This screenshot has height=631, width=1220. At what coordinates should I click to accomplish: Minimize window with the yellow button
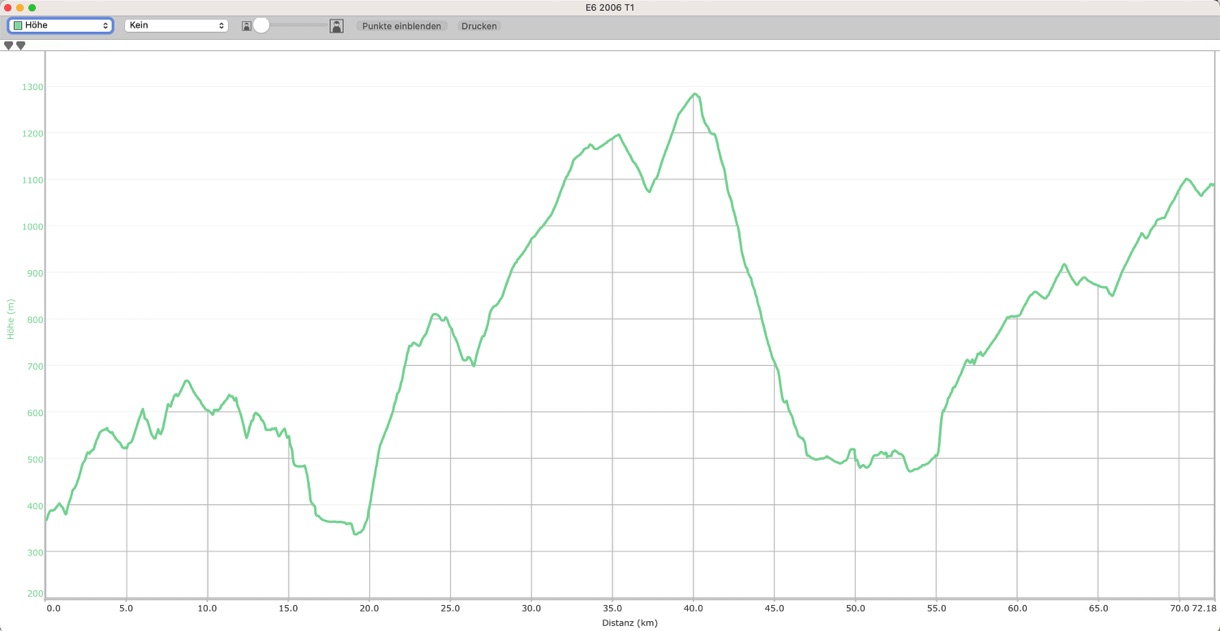coord(20,8)
